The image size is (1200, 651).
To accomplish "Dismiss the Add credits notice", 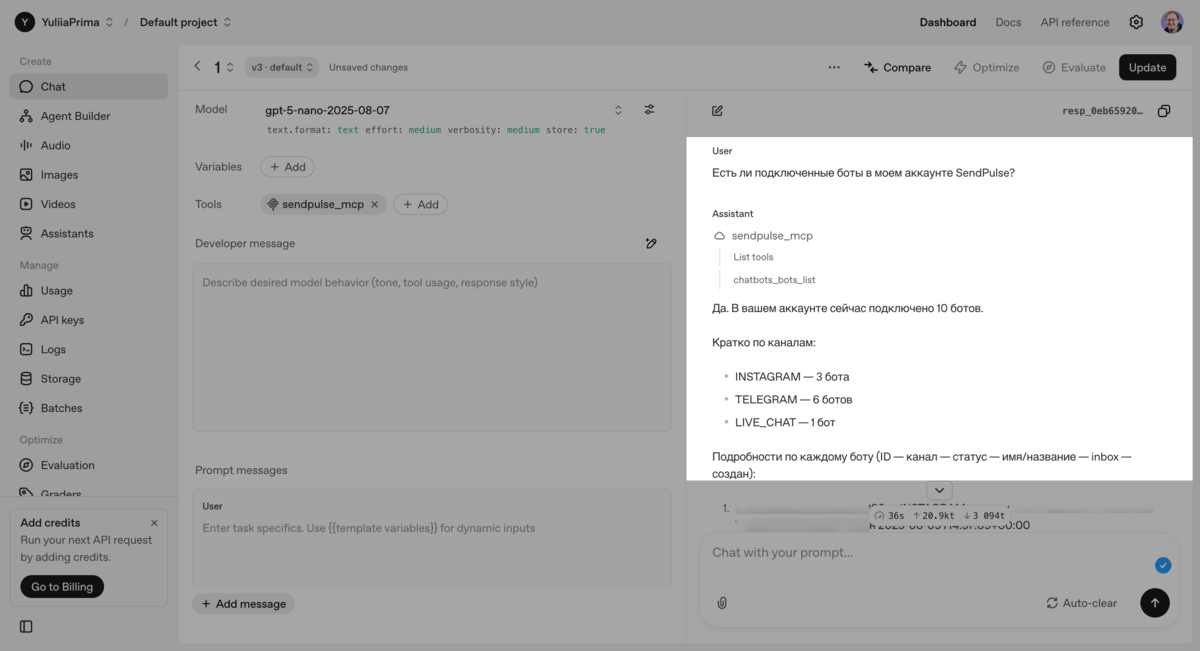I will point(154,523).
